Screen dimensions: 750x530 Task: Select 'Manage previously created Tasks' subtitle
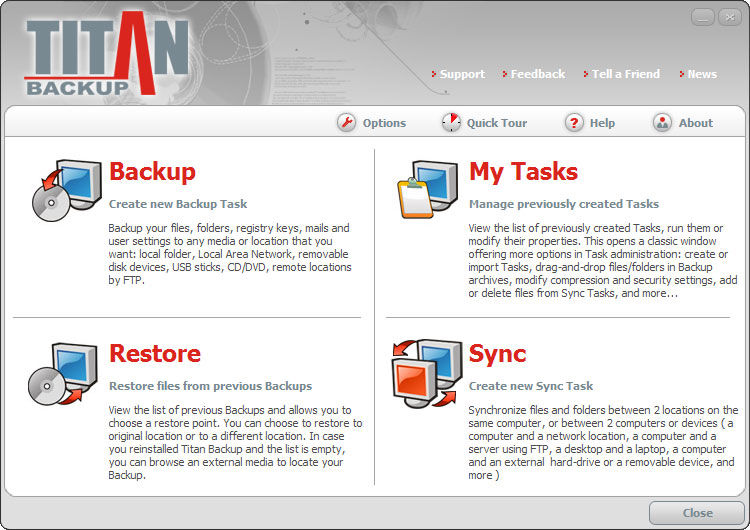[x=564, y=204]
